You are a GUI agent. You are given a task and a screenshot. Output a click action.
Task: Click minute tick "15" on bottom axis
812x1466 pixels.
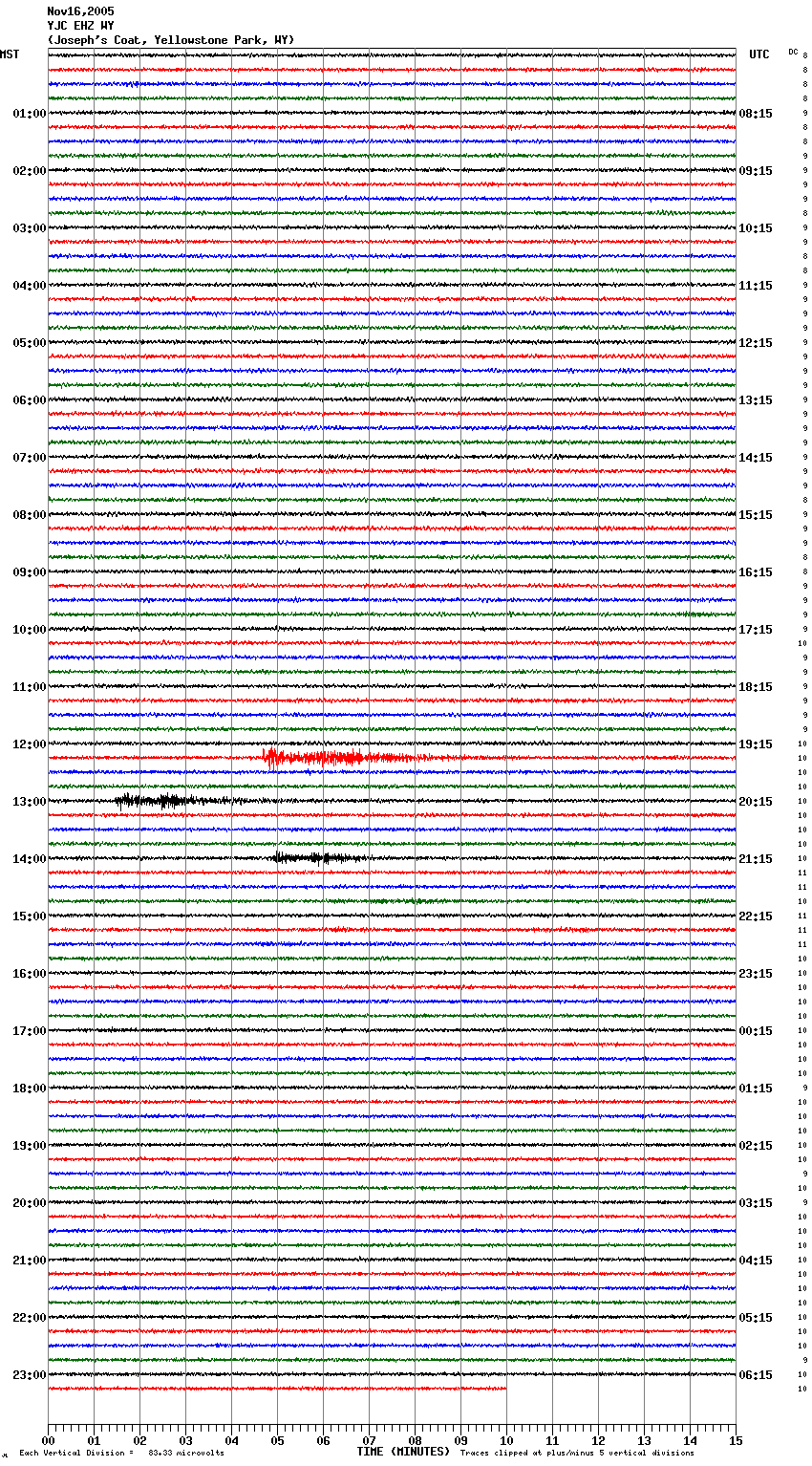tap(736, 1440)
